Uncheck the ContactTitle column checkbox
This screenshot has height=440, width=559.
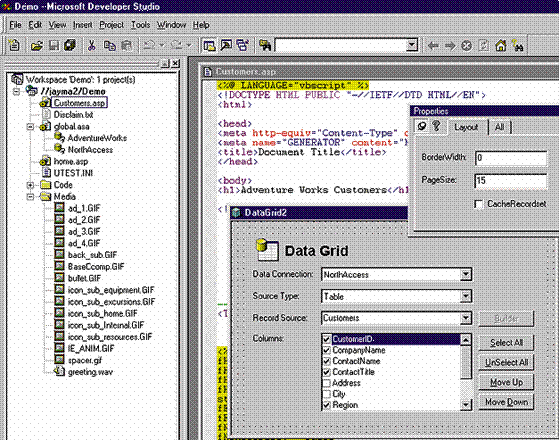click(326, 372)
